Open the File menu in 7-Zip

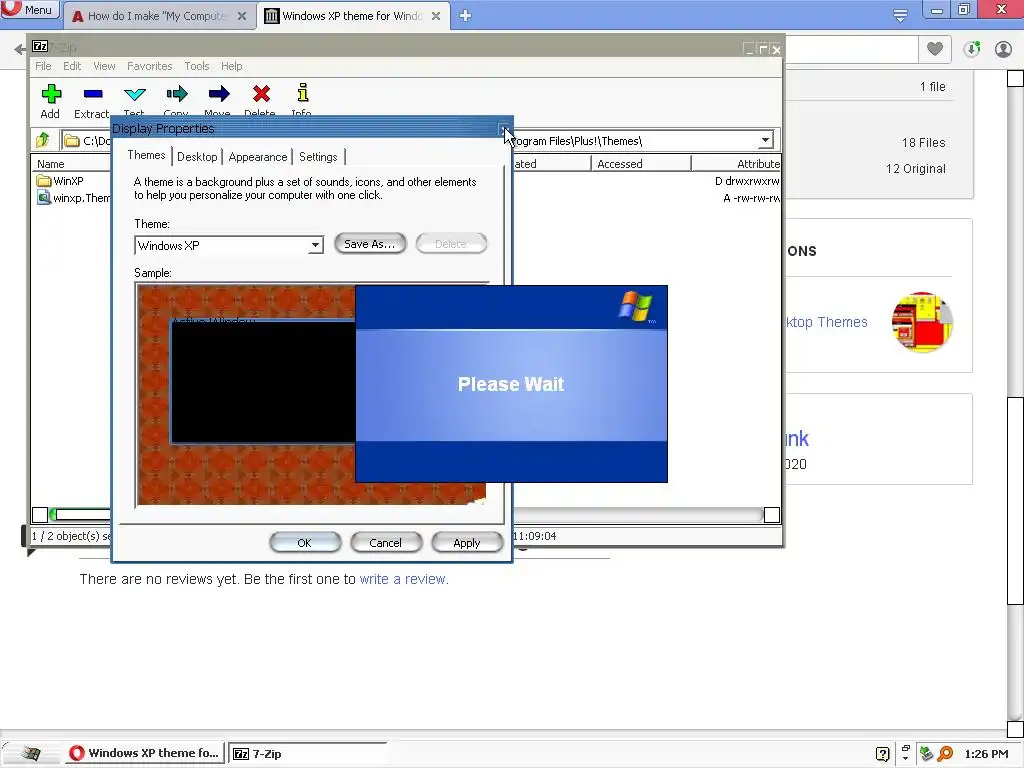coord(43,66)
